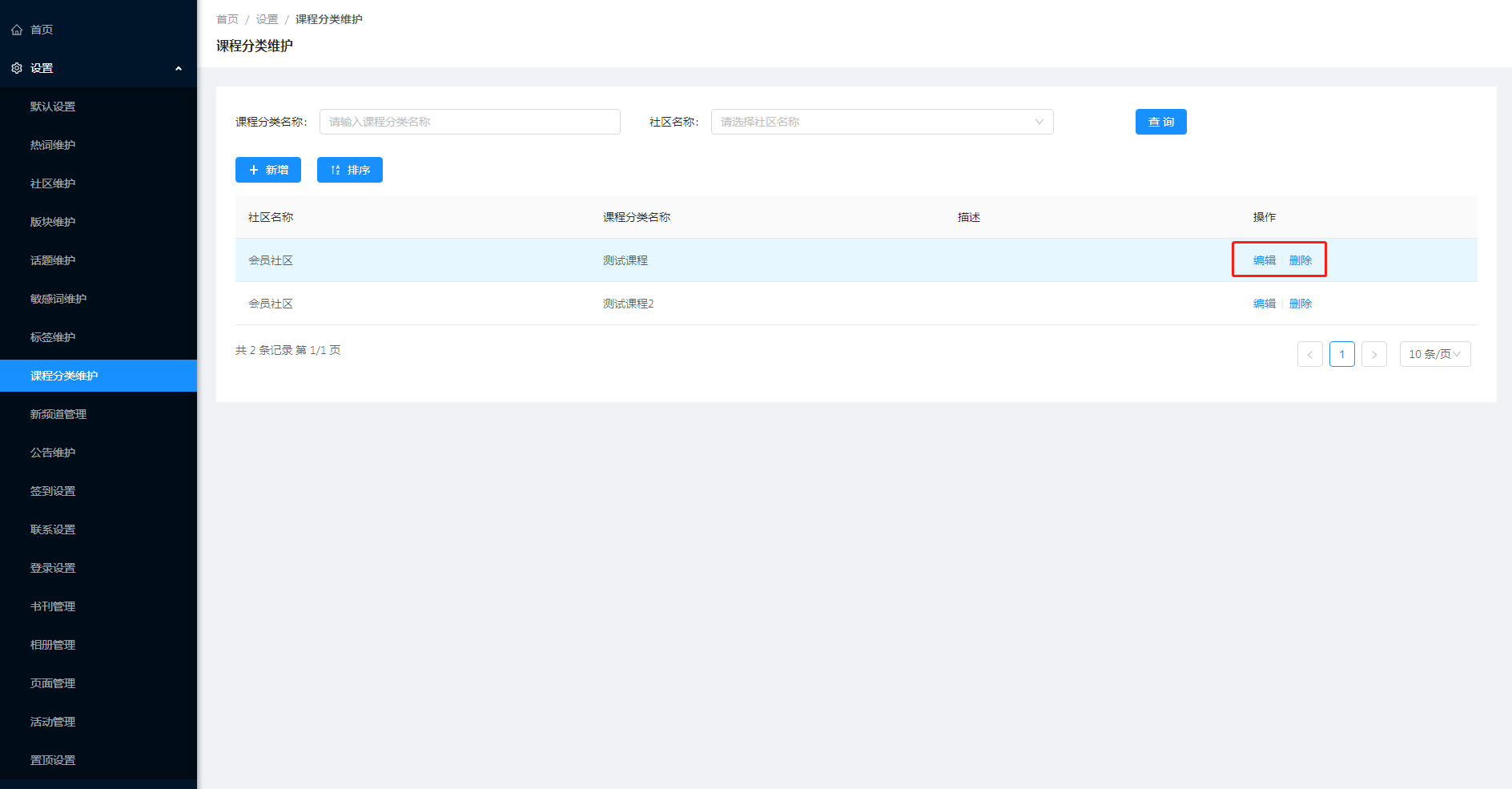Screen dimensions: 1512x789
Task: Click 共 2 条记录 pagination summary text
Action: [x=288, y=350]
